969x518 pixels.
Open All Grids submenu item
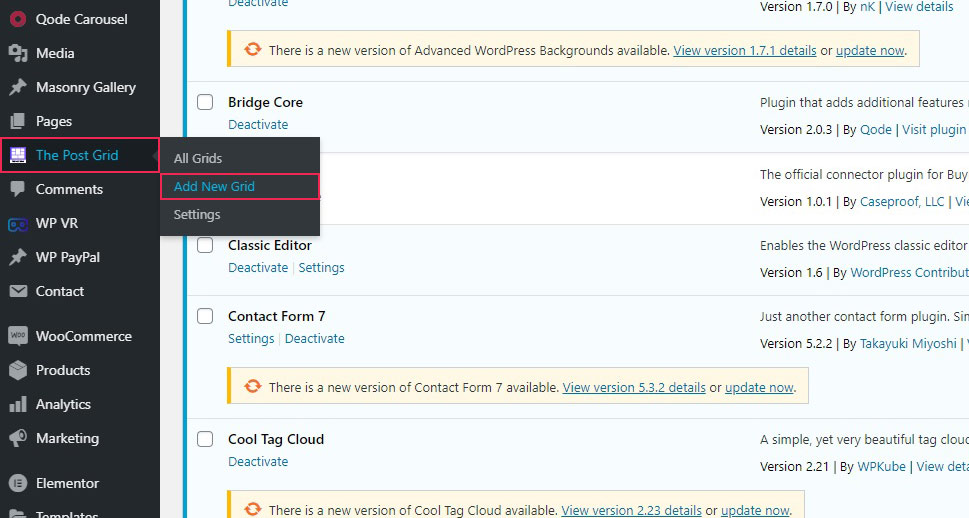(198, 158)
